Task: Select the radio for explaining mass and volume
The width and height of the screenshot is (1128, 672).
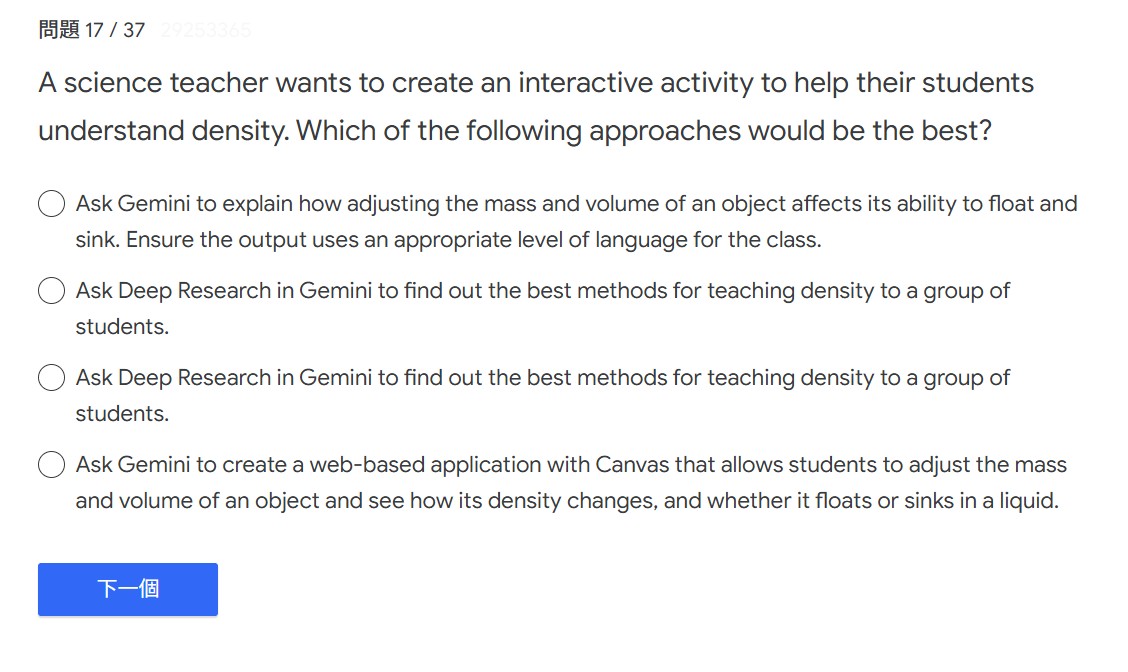Action: tap(51, 204)
